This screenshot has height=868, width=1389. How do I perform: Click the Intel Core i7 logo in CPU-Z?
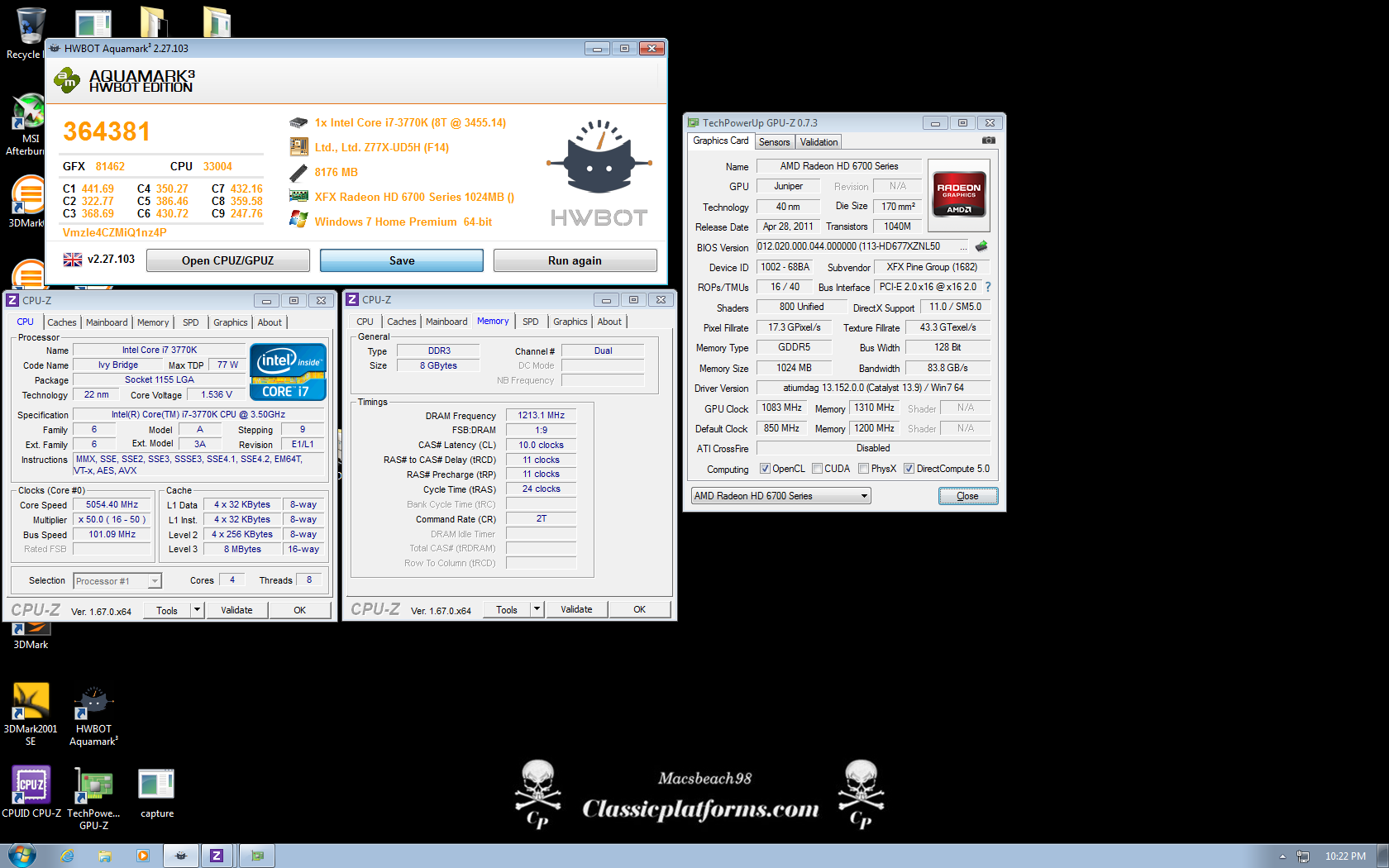(x=288, y=372)
